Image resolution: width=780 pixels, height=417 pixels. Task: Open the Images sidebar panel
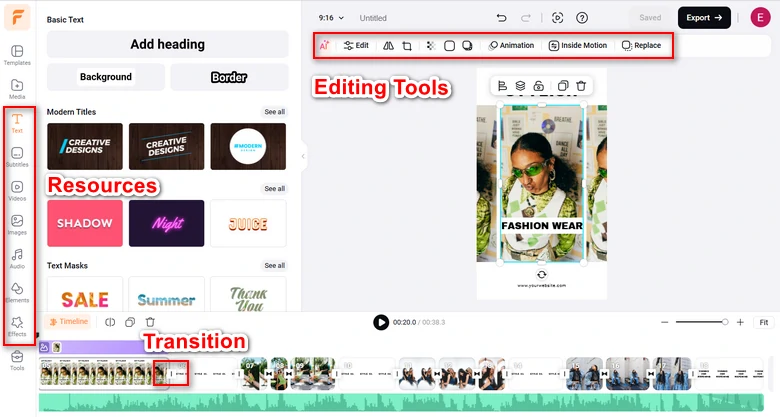click(x=17, y=224)
